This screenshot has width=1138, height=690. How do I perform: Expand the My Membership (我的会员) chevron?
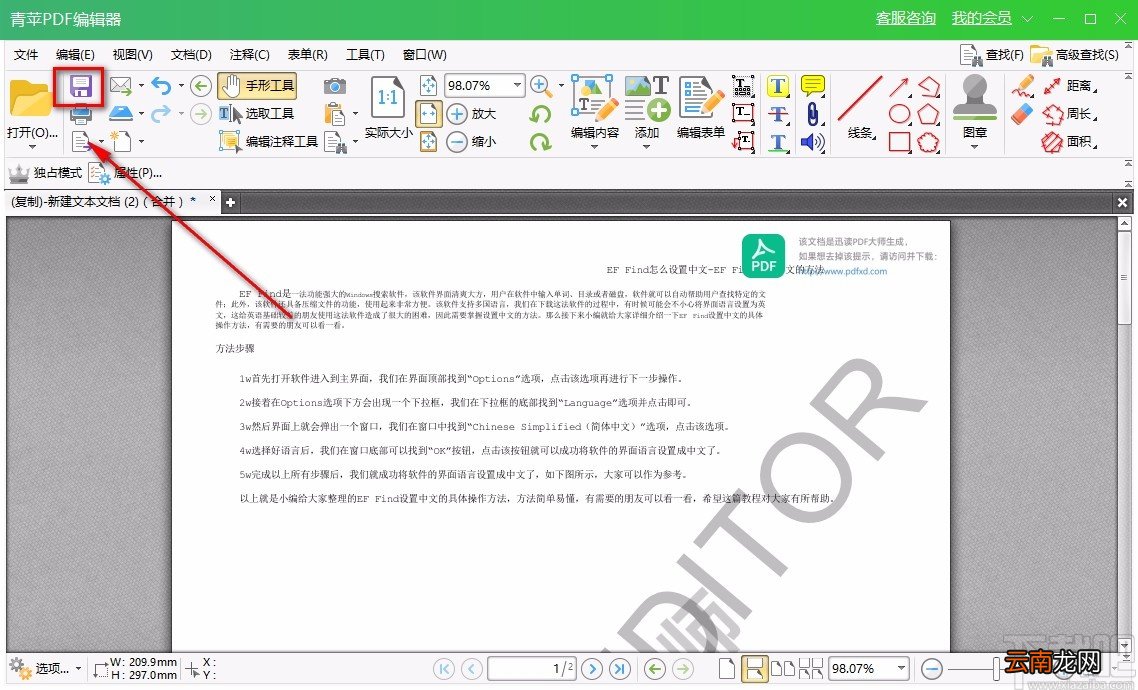tap(1028, 19)
